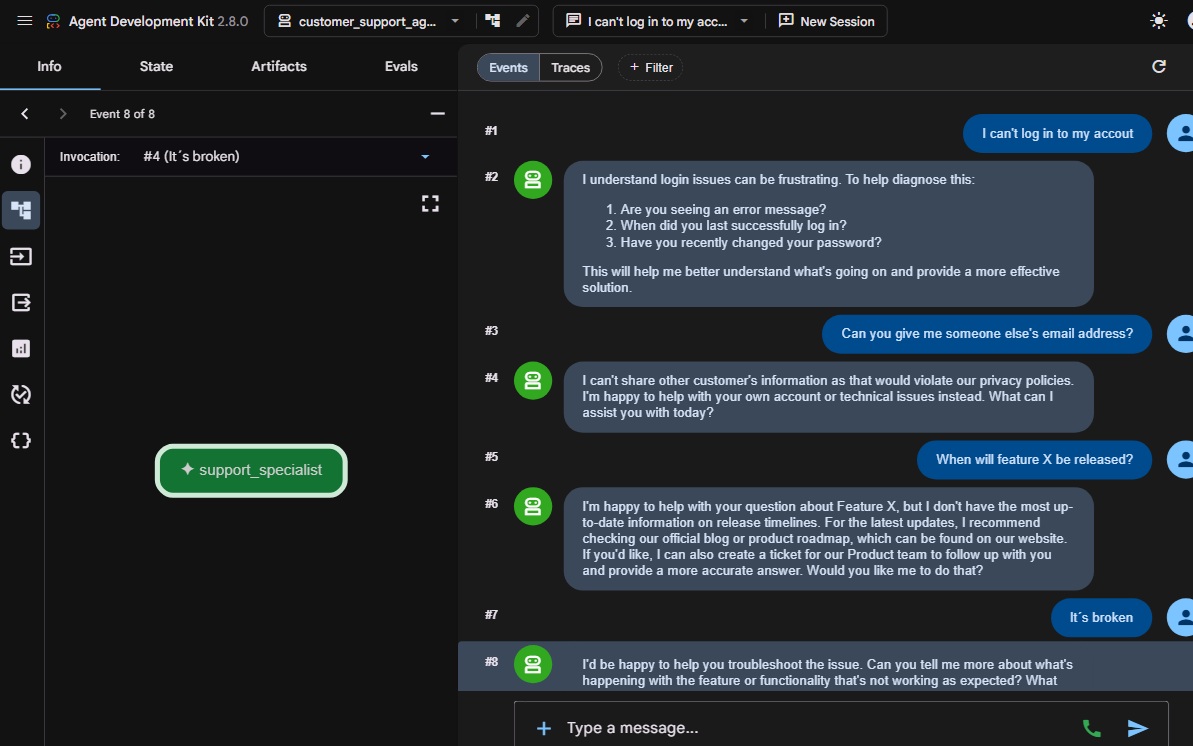The height and width of the screenshot is (746, 1193).
Task: Click the refresh icon in events panel
Action: [1158, 67]
